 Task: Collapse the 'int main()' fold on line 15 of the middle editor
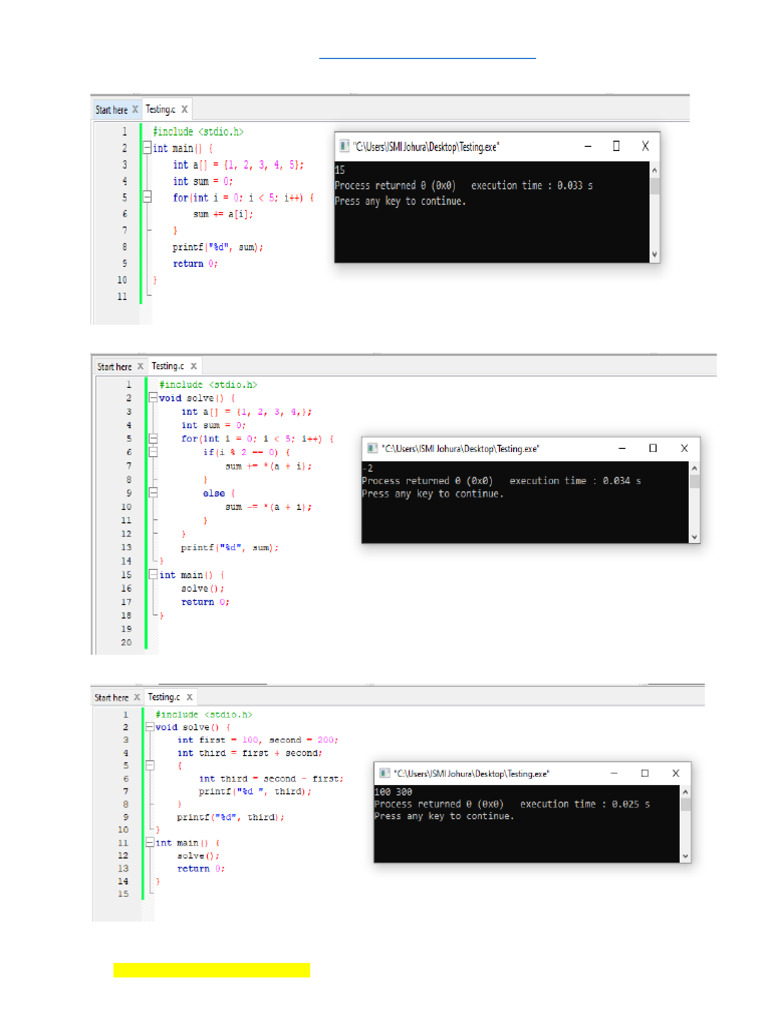click(153, 574)
